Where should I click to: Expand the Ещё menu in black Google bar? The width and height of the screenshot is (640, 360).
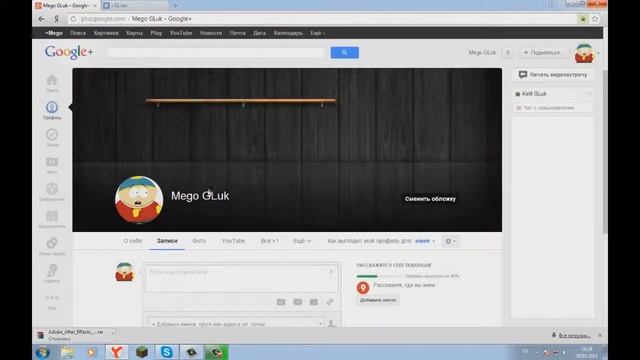317,33
